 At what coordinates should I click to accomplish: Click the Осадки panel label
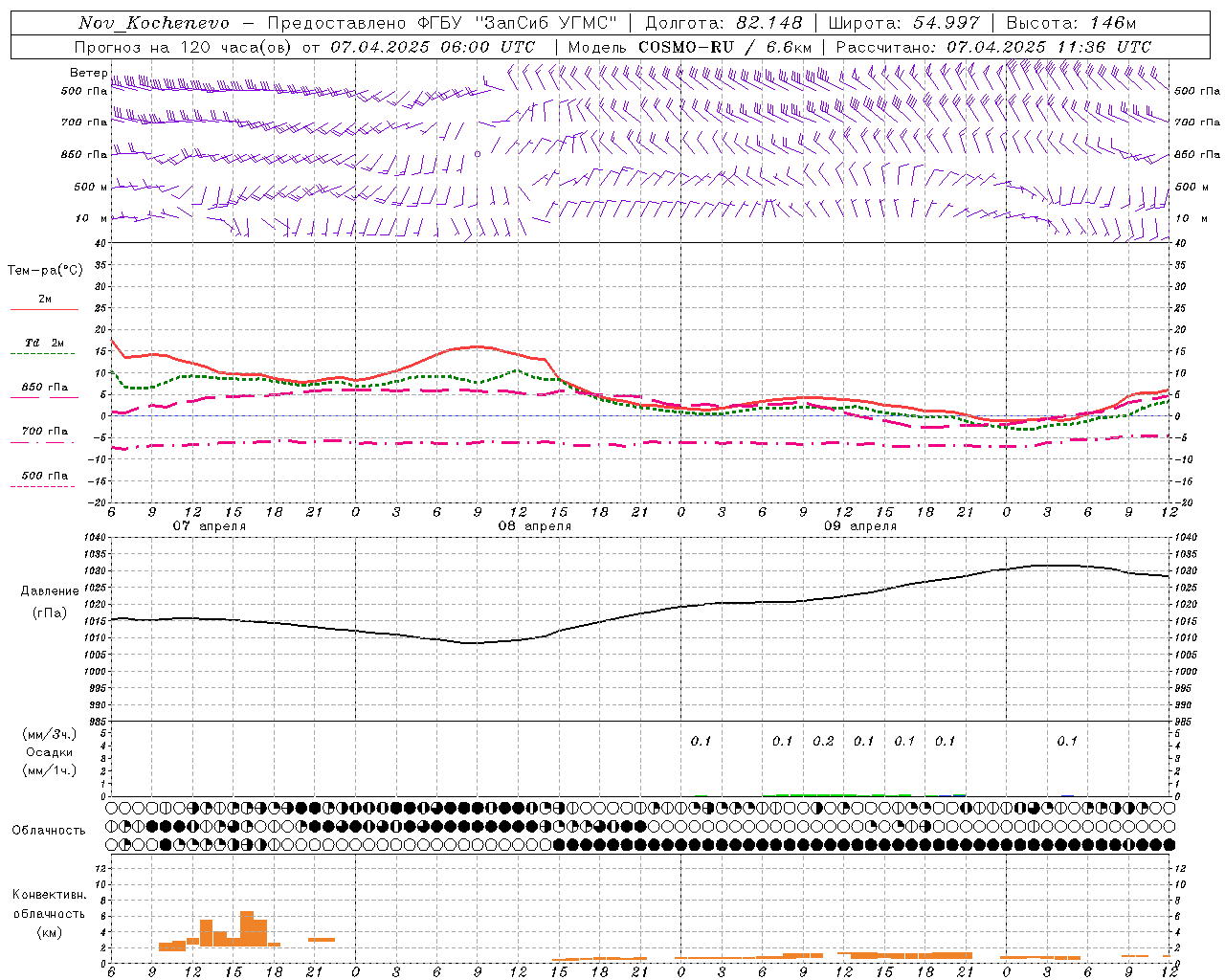point(50,752)
